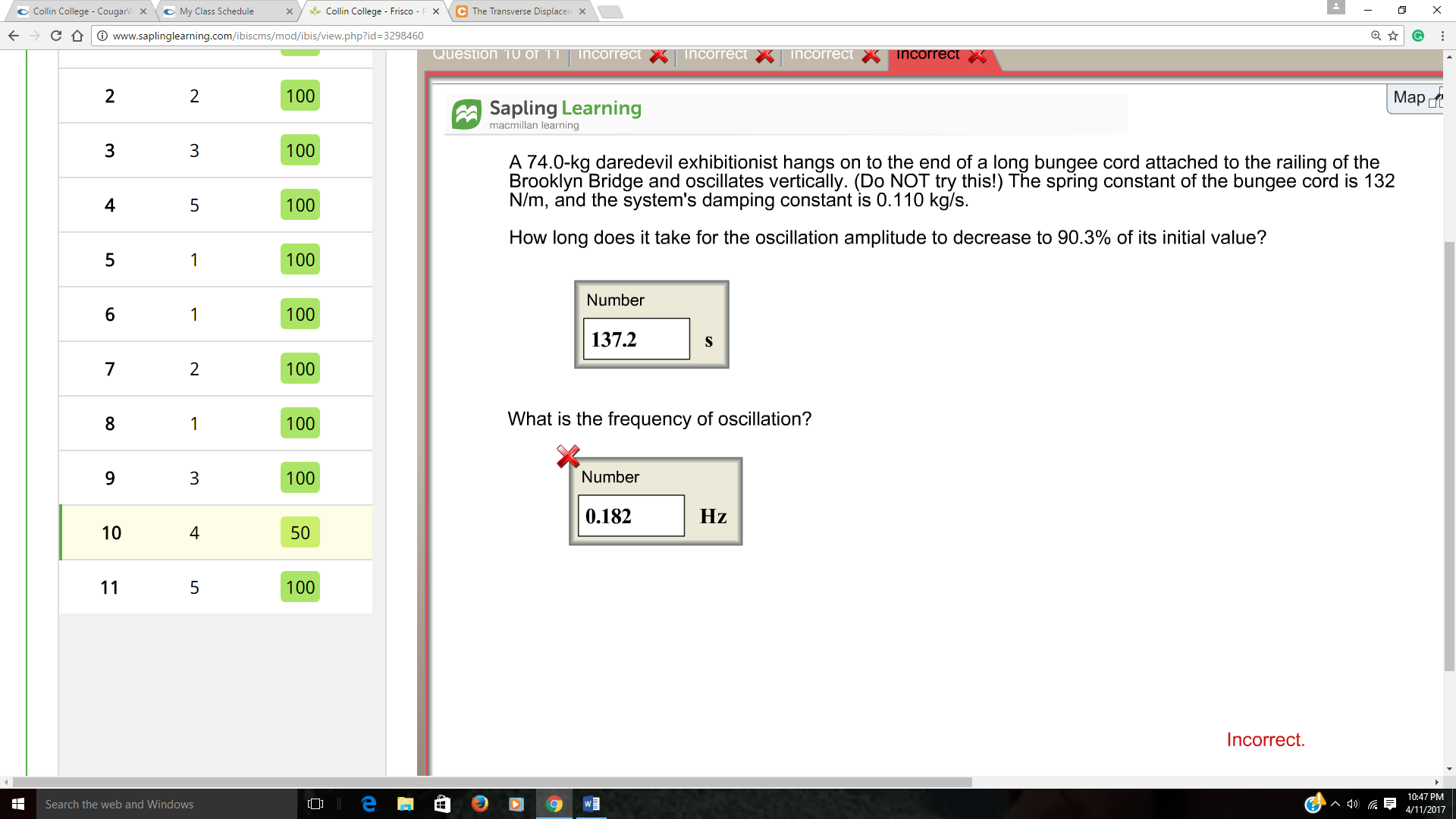Screen dimensions: 1456x819
Task: Click the Grammarly extension icon
Action: (x=1418, y=36)
